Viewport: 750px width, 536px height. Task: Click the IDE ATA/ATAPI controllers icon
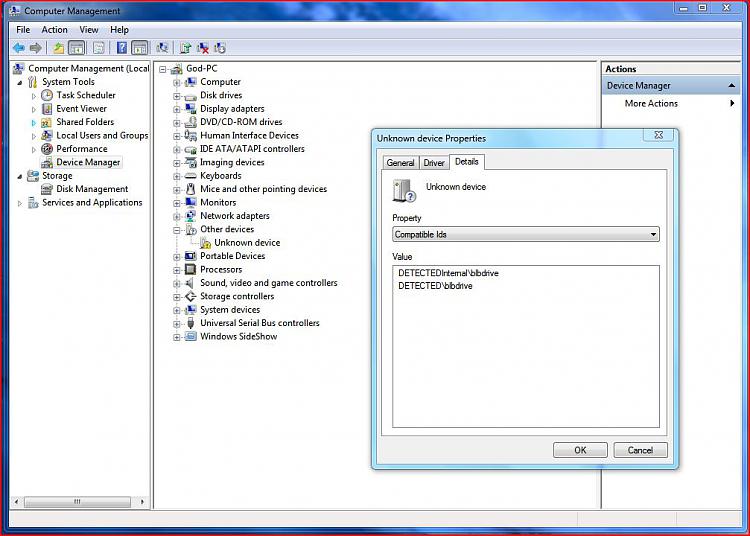click(190, 149)
